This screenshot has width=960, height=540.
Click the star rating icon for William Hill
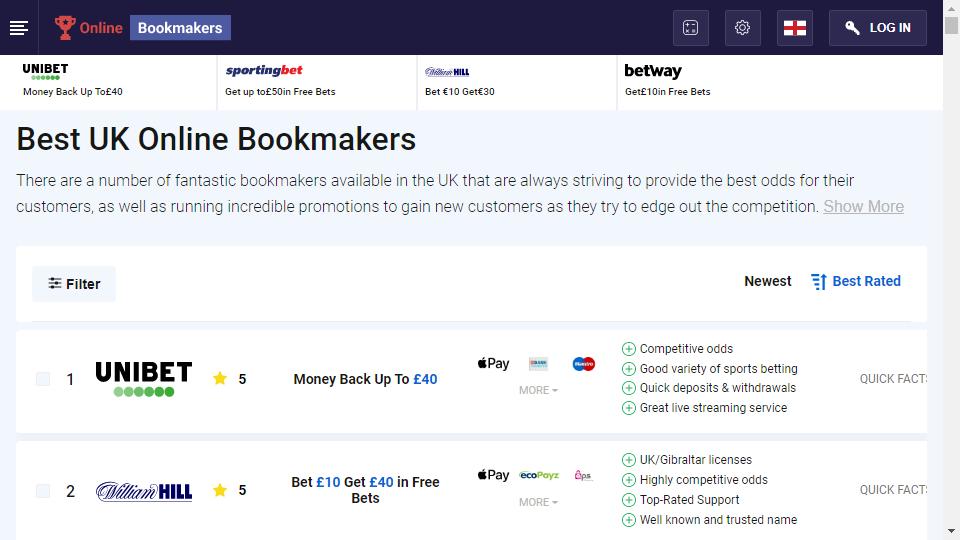point(220,490)
